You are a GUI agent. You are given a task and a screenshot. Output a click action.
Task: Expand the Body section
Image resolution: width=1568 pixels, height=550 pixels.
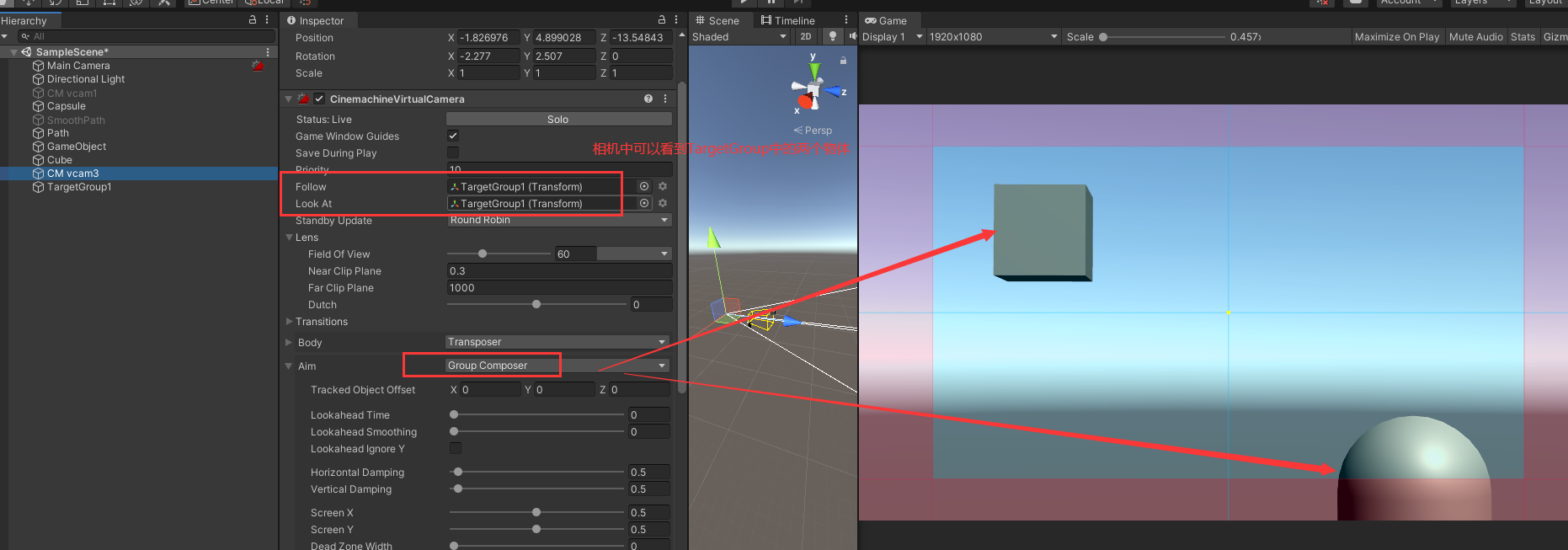(289, 342)
